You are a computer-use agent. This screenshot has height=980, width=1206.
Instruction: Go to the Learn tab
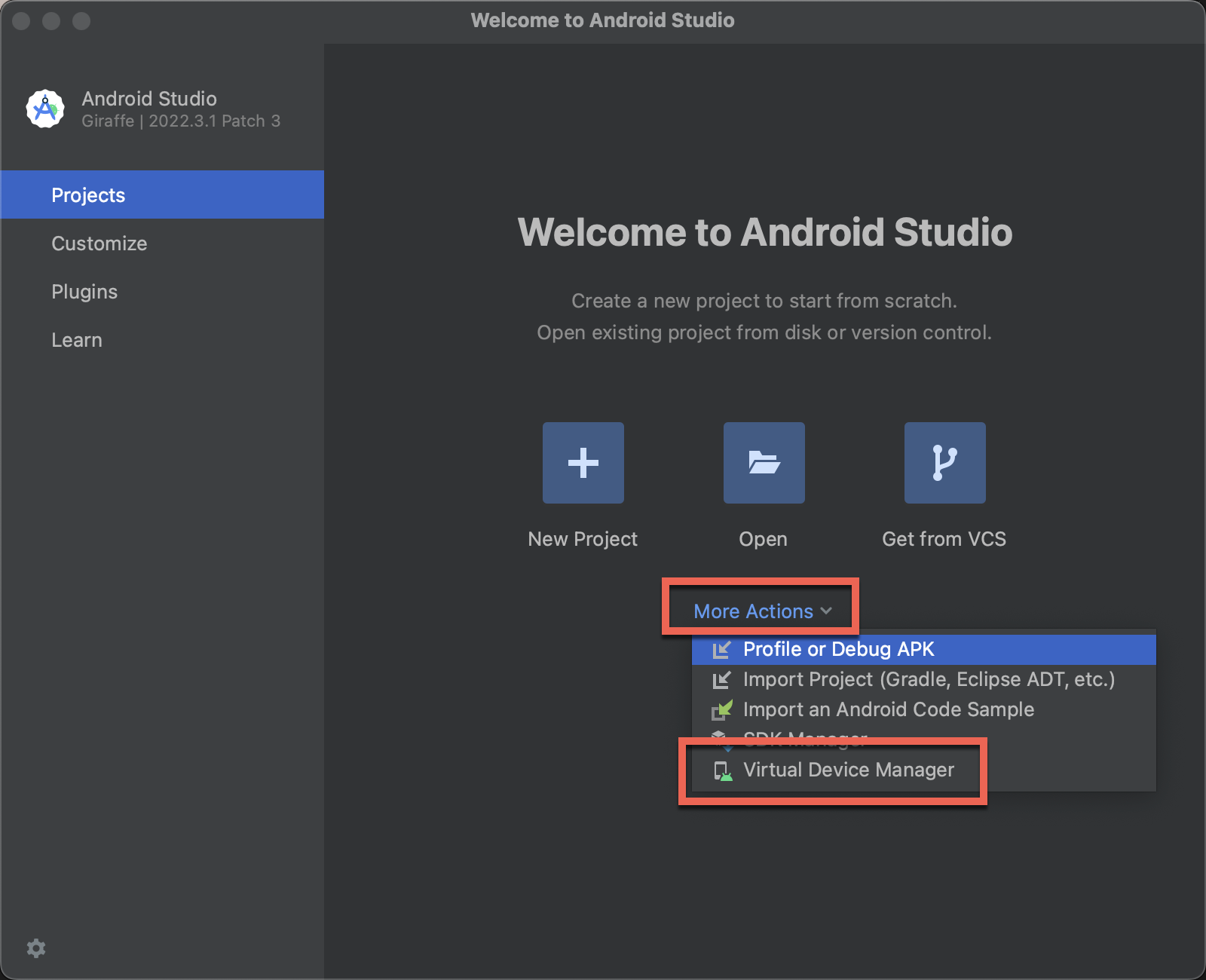click(163, 339)
